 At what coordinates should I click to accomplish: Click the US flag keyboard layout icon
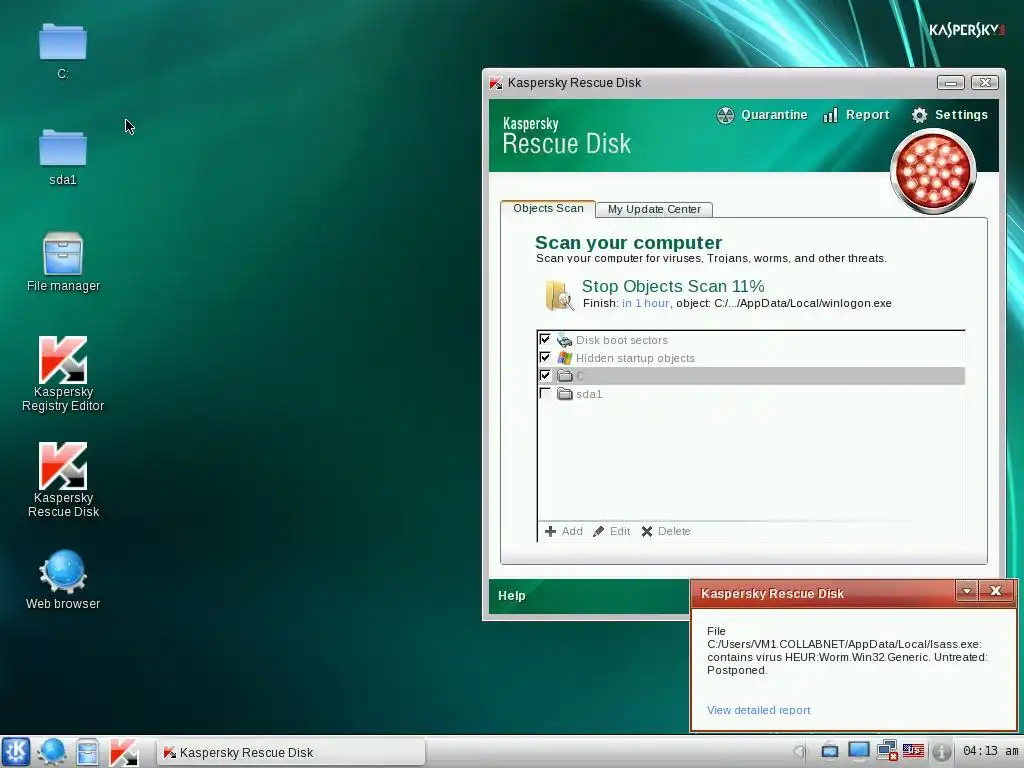click(913, 751)
